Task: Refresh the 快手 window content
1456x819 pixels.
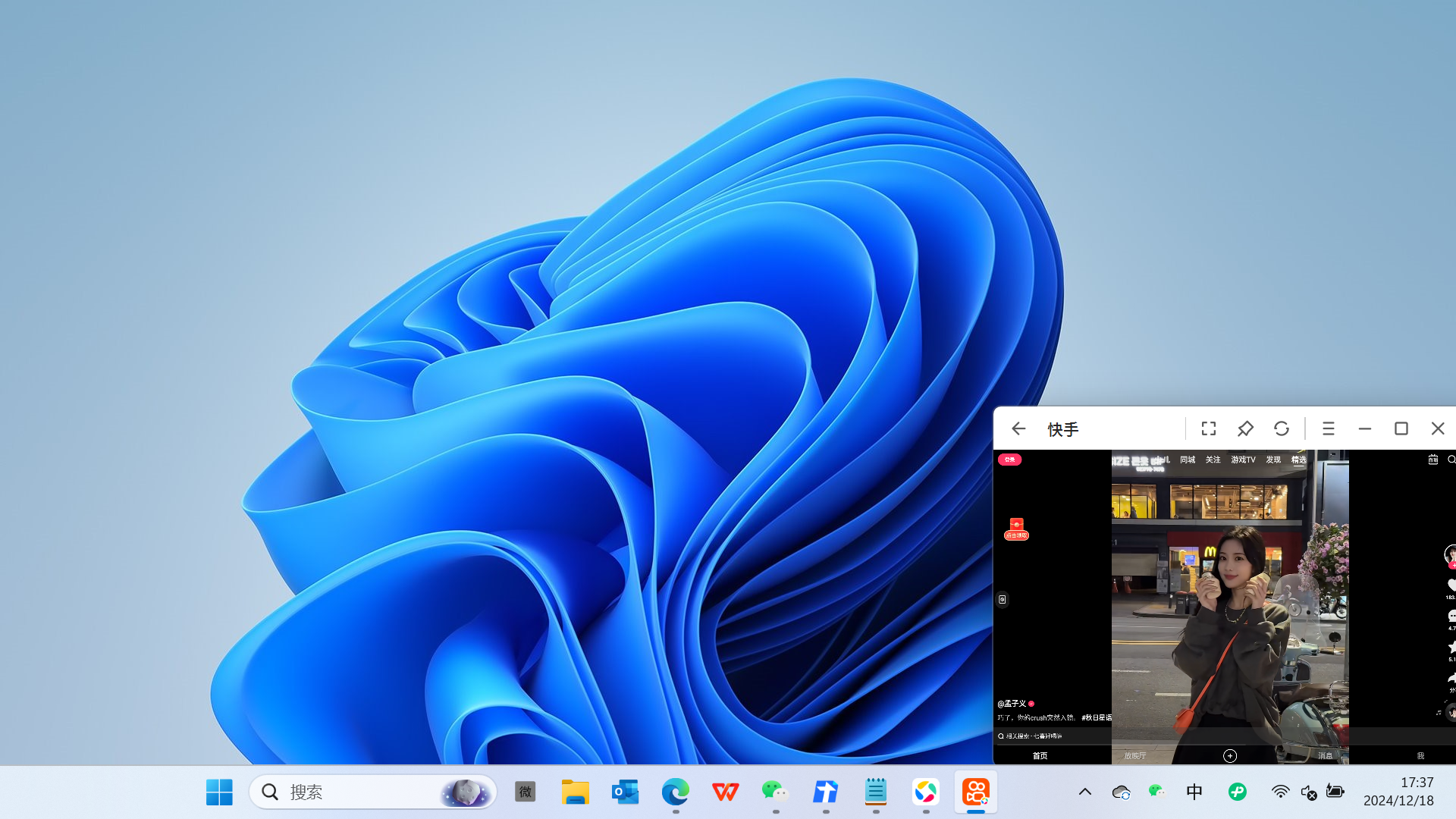Action: (x=1282, y=429)
